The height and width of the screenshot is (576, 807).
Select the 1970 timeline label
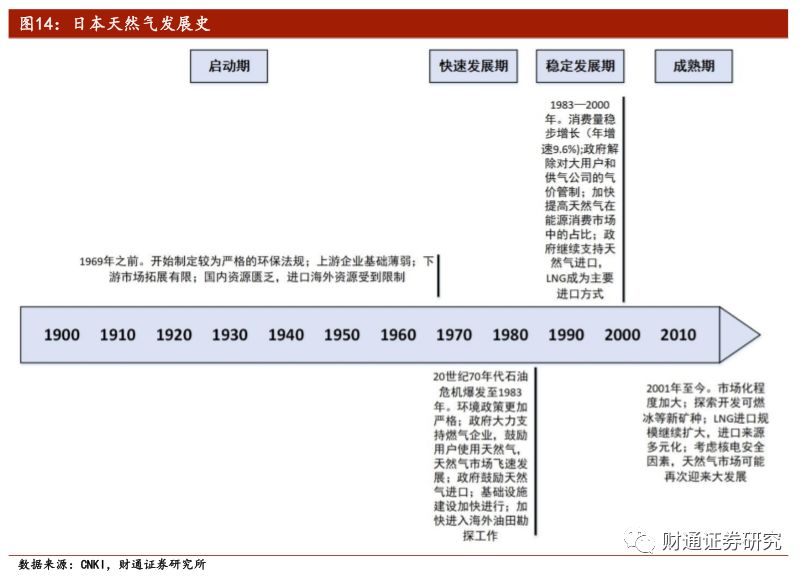click(454, 335)
